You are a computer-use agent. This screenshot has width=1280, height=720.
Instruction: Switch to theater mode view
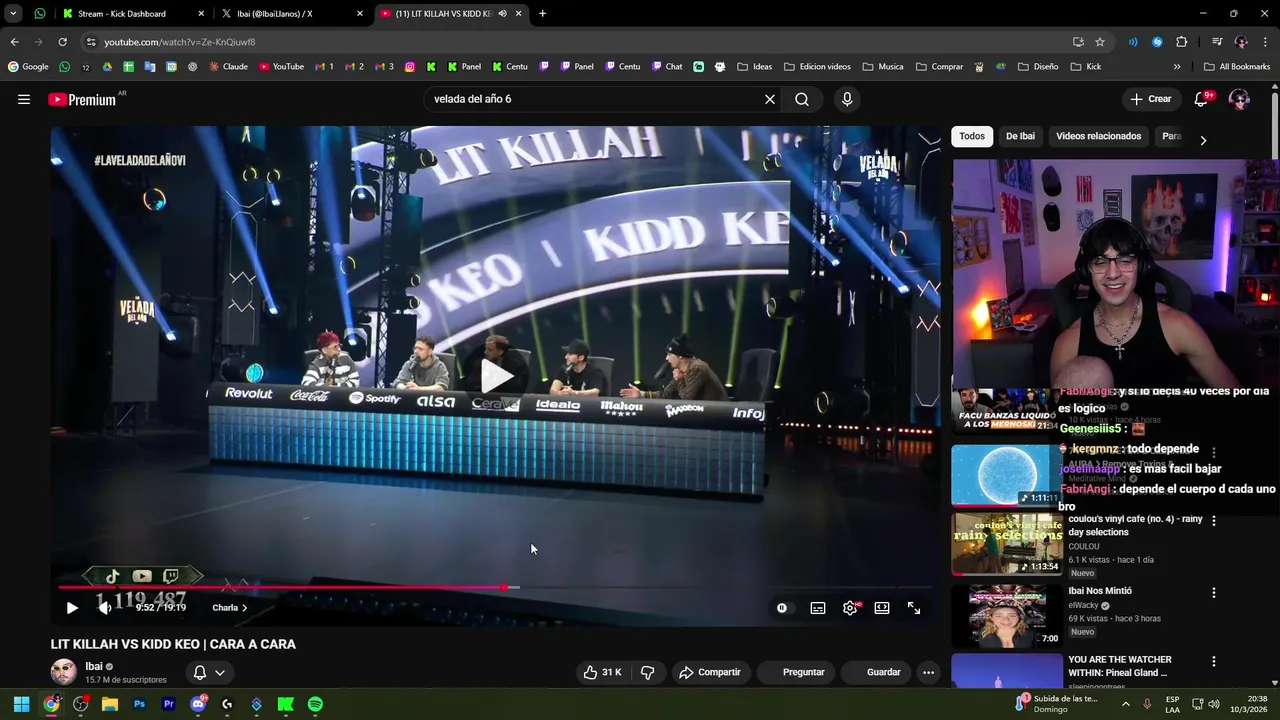tap(882, 608)
